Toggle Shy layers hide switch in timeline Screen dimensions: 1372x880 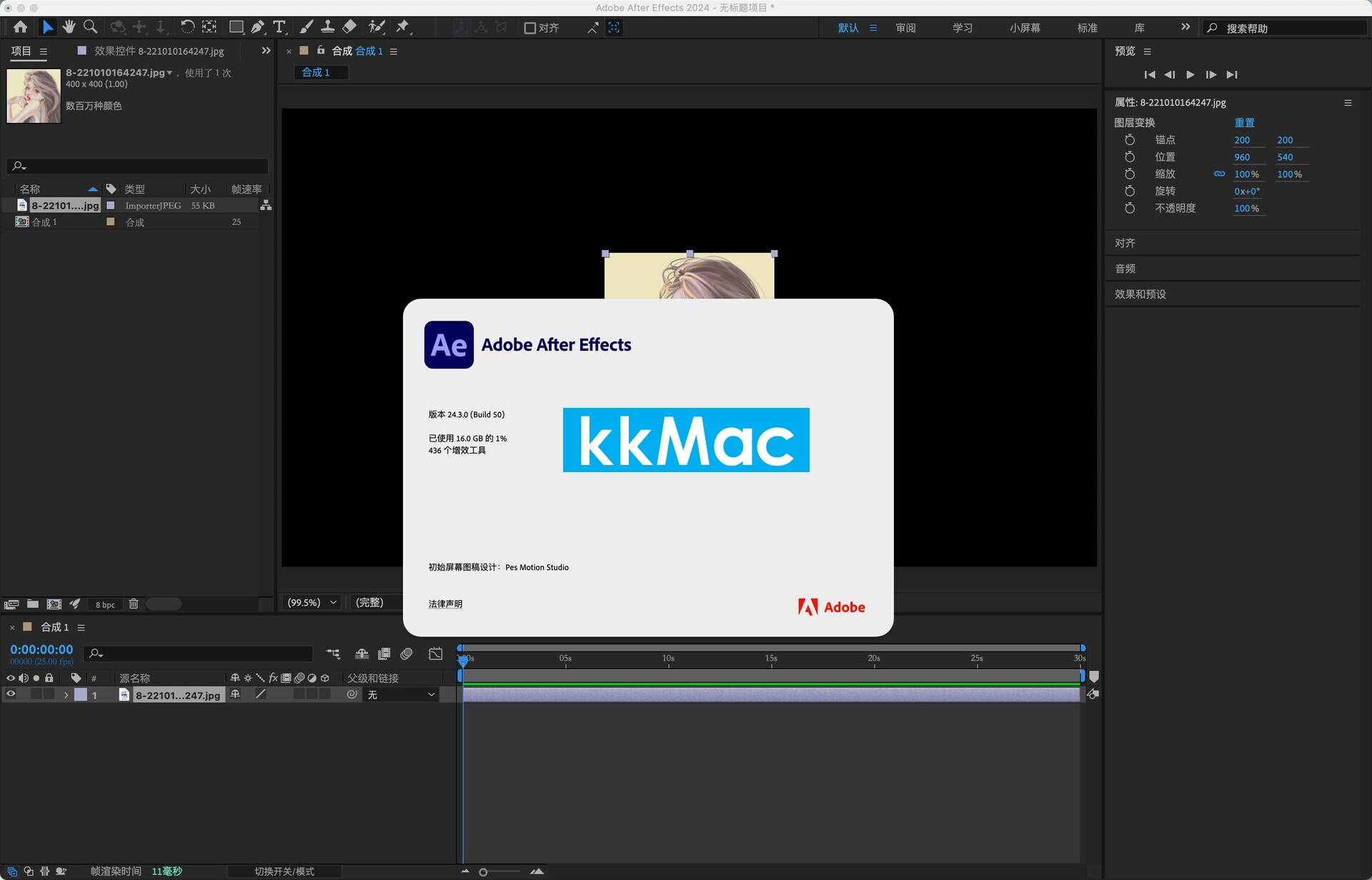click(362, 654)
